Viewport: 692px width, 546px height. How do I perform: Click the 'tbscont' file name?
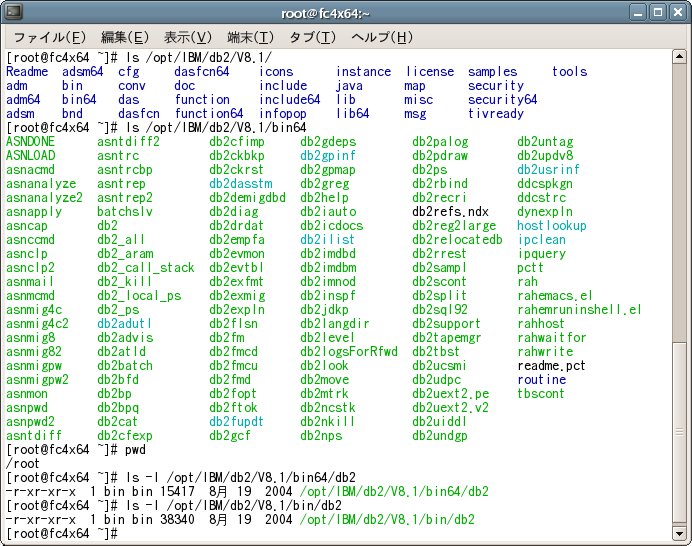coord(541,394)
